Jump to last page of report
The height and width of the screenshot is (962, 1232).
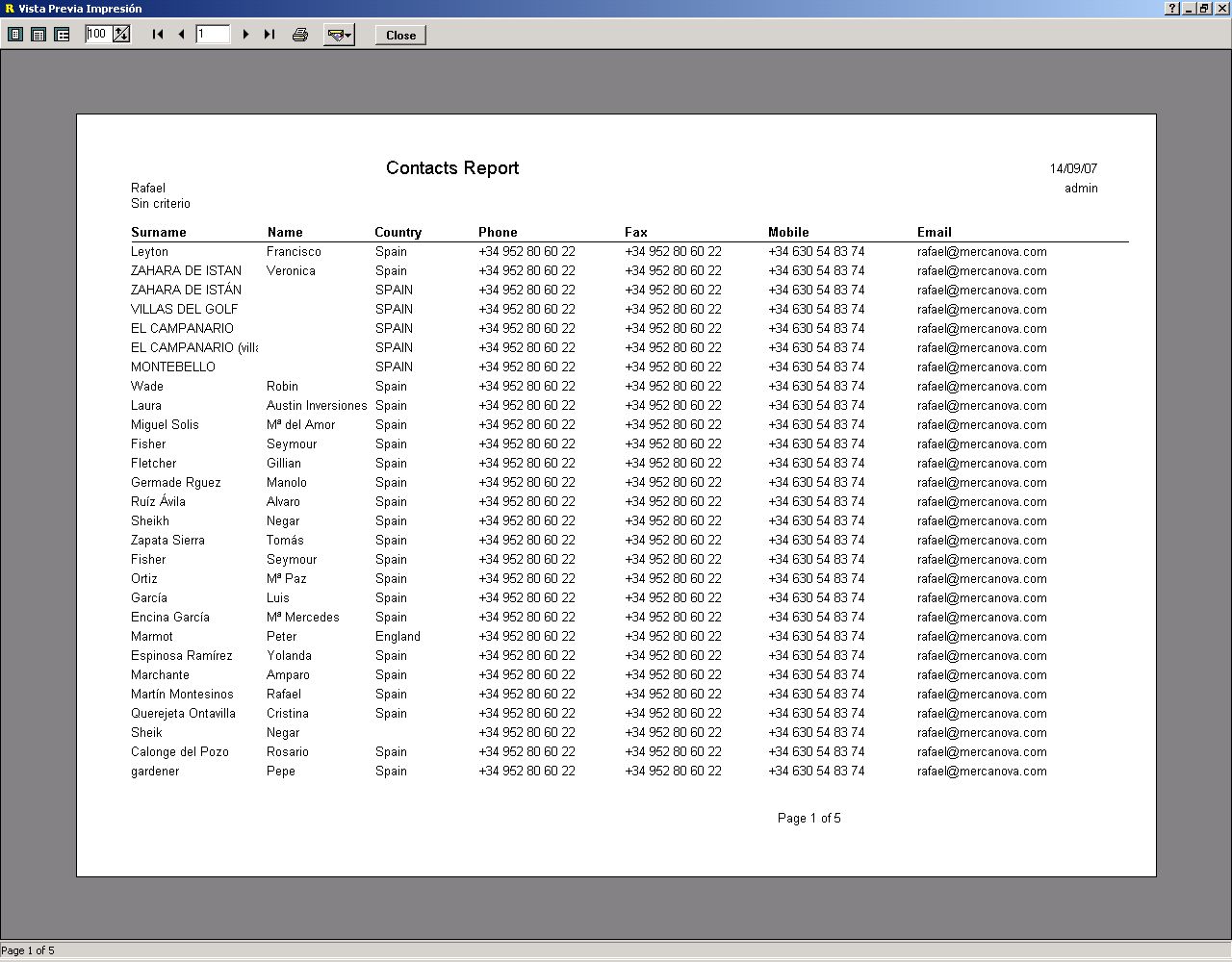269,35
